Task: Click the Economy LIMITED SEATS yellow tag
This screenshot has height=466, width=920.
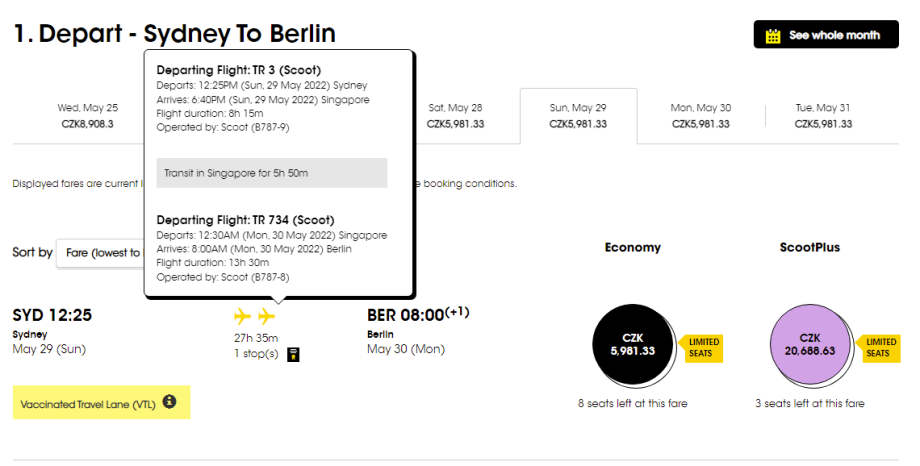Action: (703, 348)
